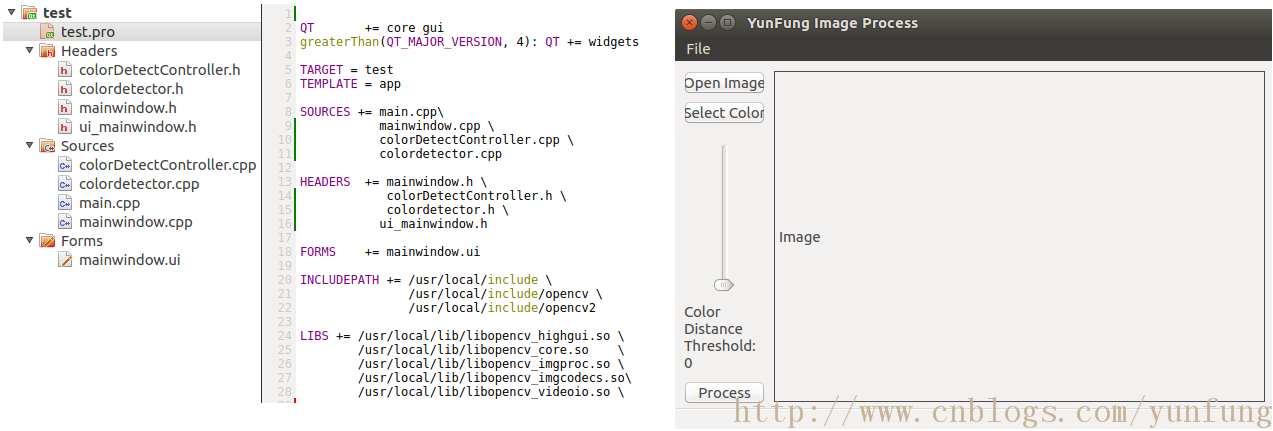Select colordetector.h in the tree

131,89
